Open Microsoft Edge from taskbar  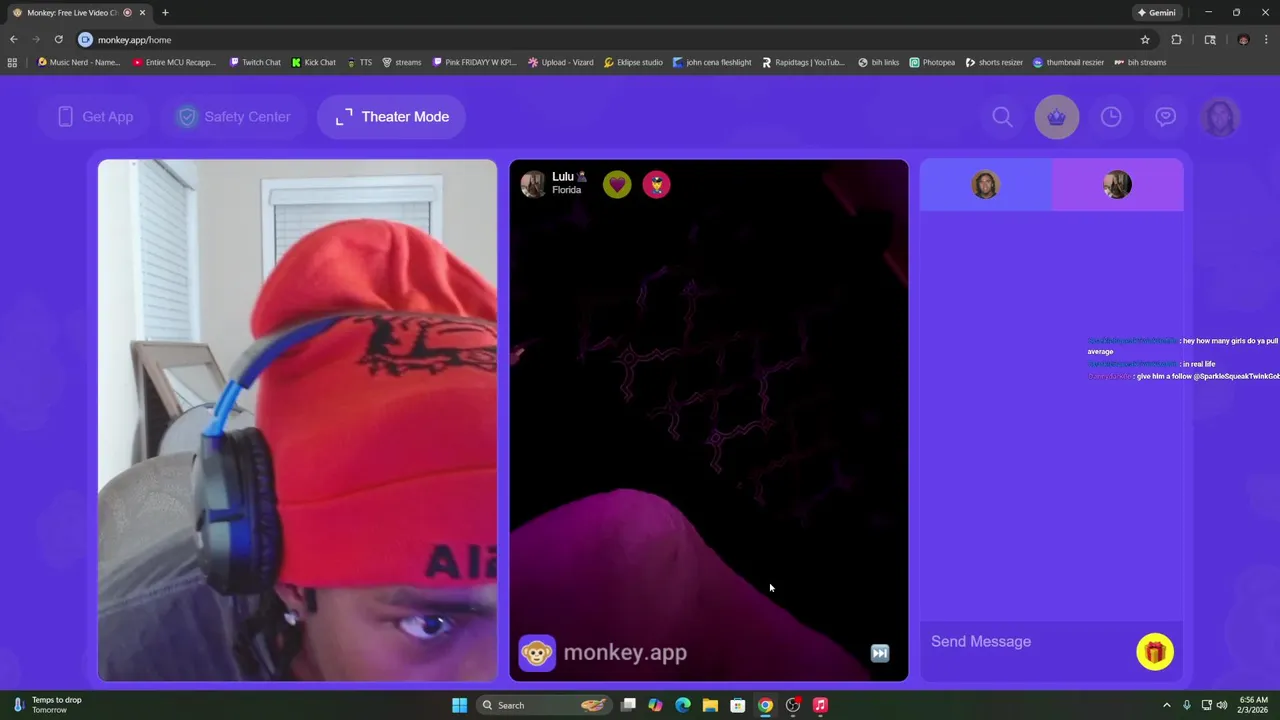(x=683, y=705)
